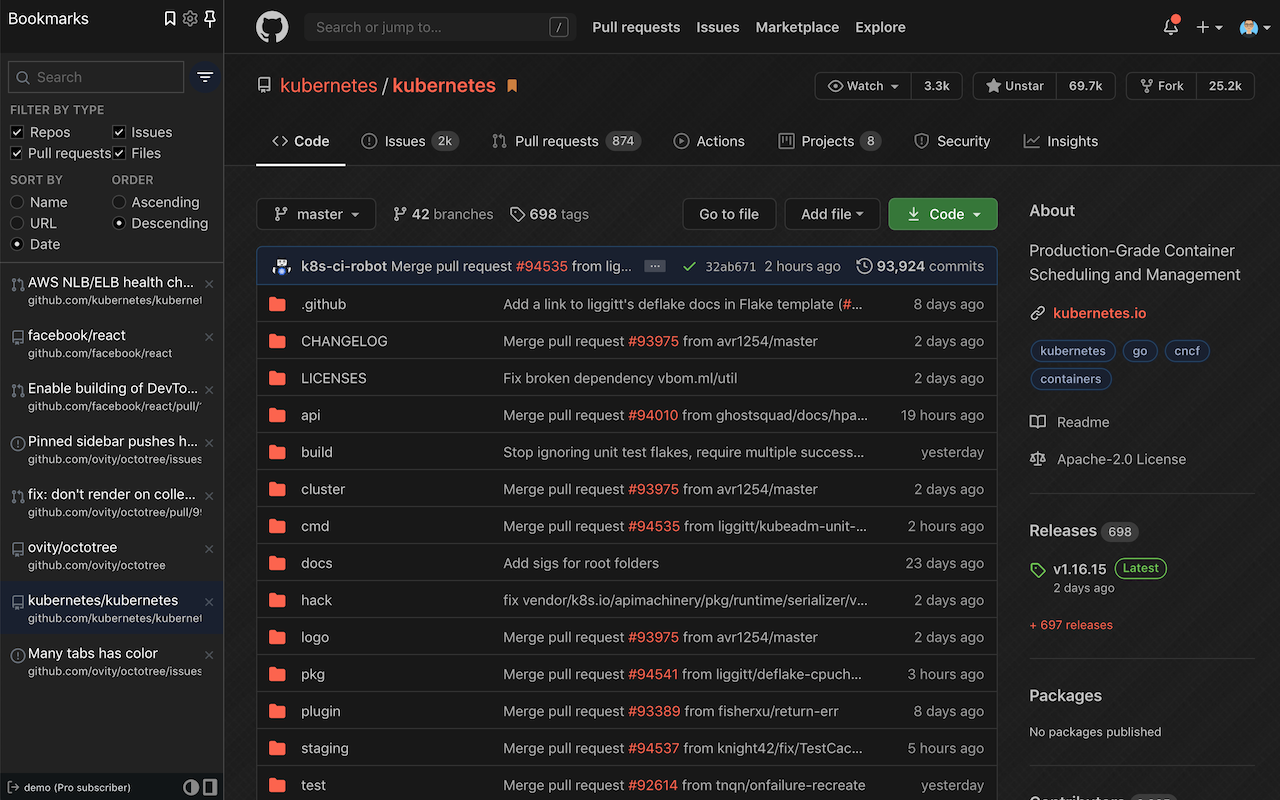Viewport: 1280px width, 800px height.
Task: Open the notifications bell
Action: 1170,26
